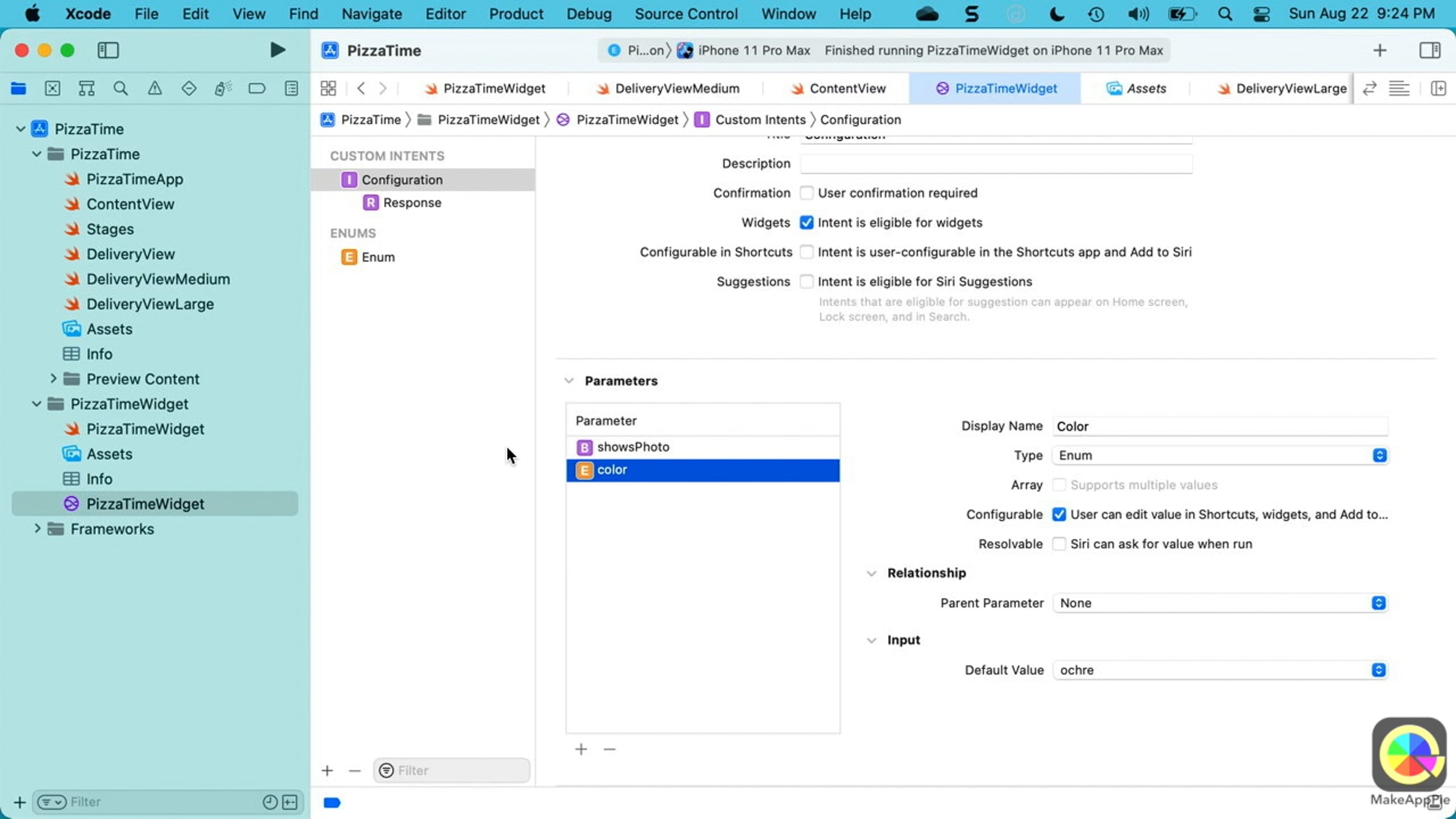Enable Intent is eligible for Siri Suggestions
This screenshot has height=819, width=1456.
coord(806,281)
